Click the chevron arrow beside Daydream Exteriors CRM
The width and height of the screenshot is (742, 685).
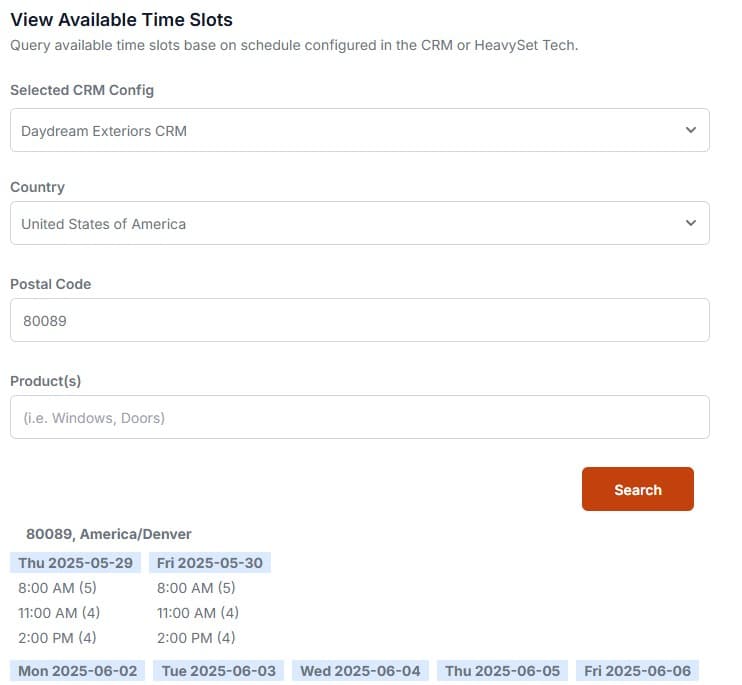pos(690,130)
